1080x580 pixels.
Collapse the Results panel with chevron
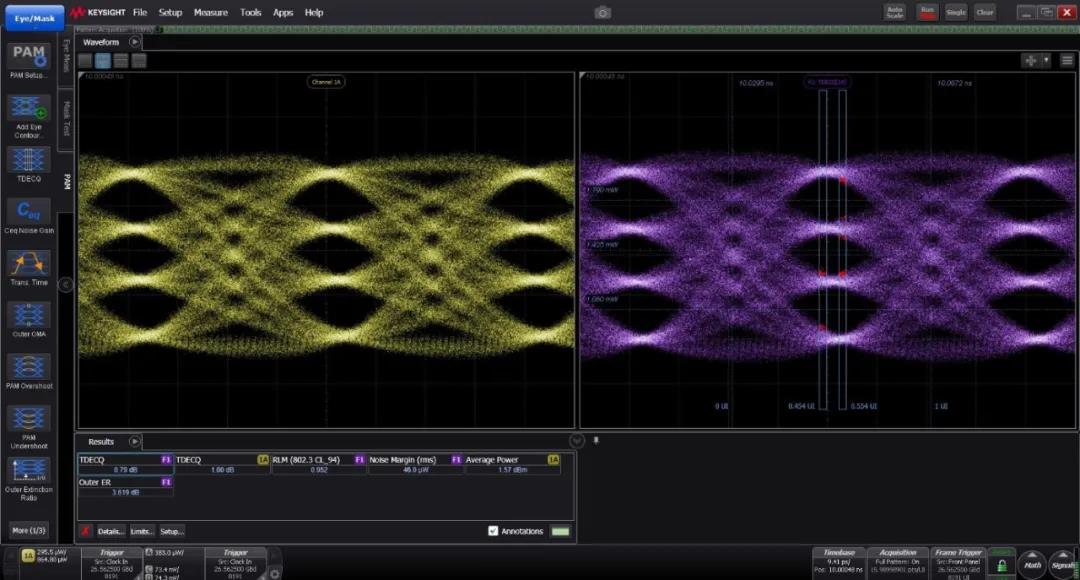pos(576,441)
